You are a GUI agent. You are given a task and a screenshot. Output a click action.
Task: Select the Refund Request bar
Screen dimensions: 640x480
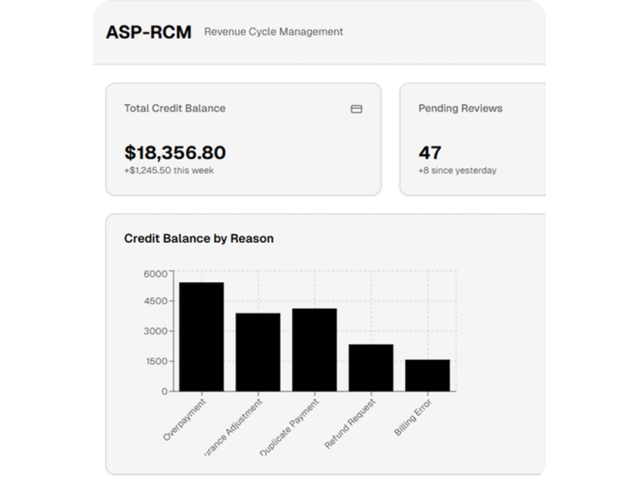pyautogui.click(x=371, y=367)
